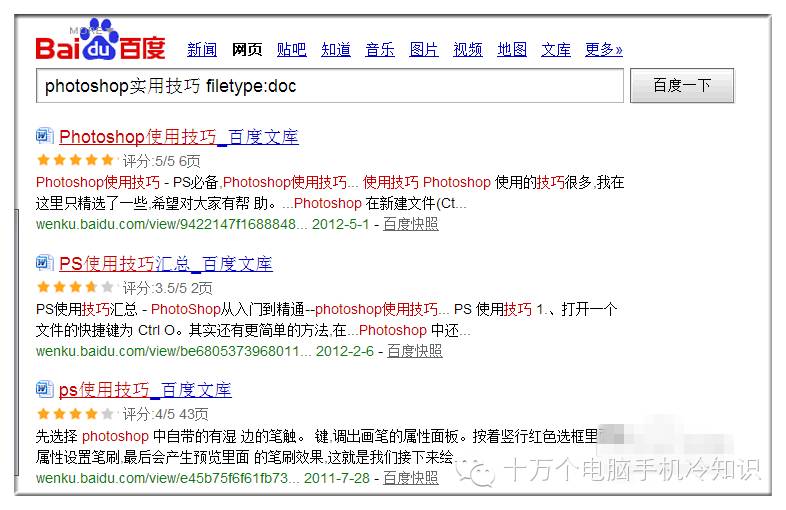Click the date 2012-5-1
Screen dimensions: 786x510
[x=340, y=224]
